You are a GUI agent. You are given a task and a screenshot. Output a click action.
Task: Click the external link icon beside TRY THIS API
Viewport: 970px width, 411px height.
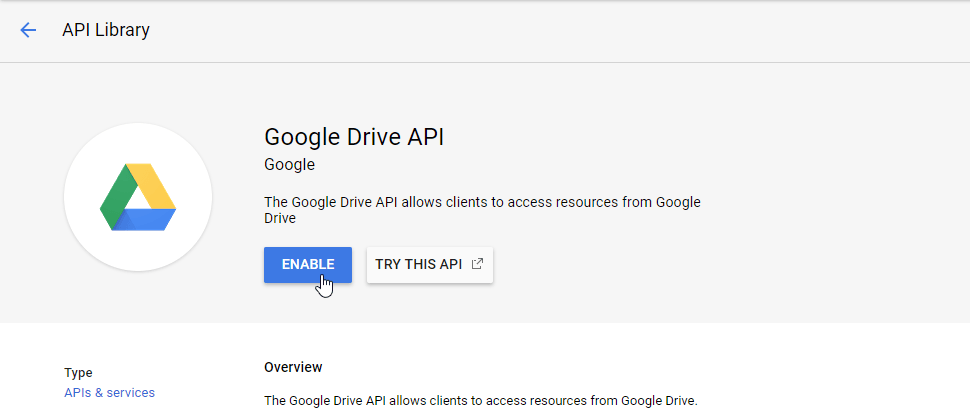477,264
